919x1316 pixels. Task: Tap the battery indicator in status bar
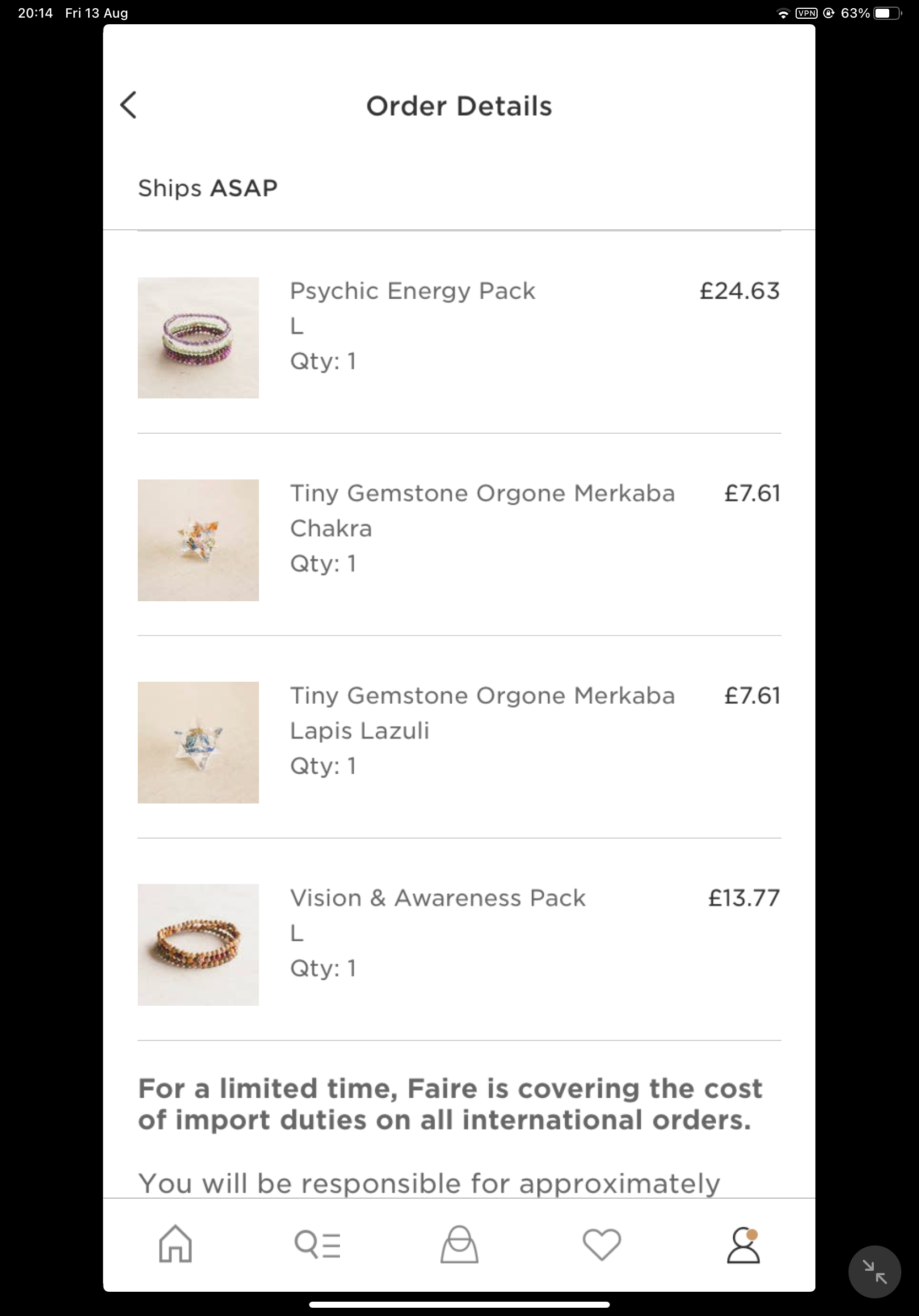pyautogui.click(x=886, y=13)
